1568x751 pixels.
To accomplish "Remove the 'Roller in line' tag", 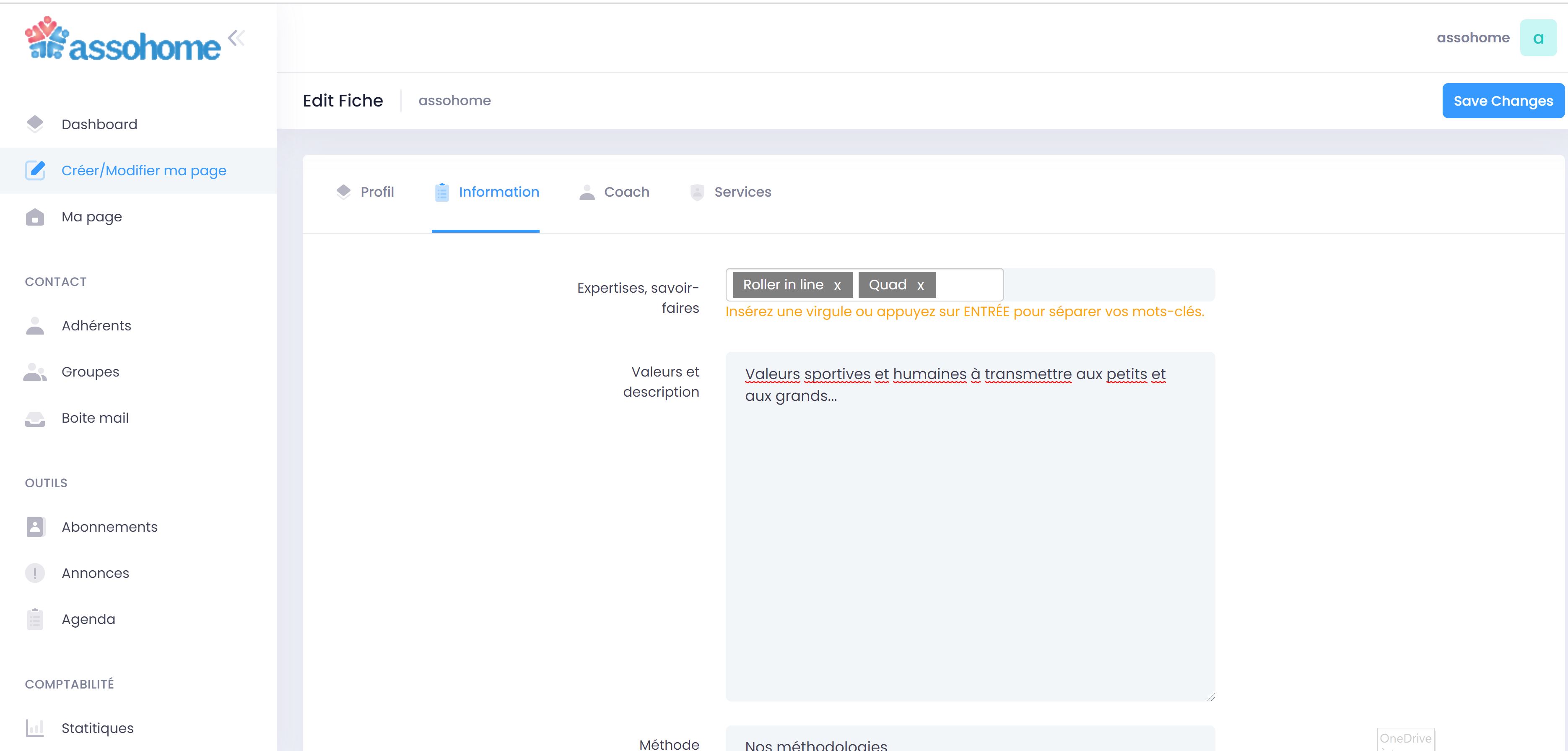I will [837, 286].
